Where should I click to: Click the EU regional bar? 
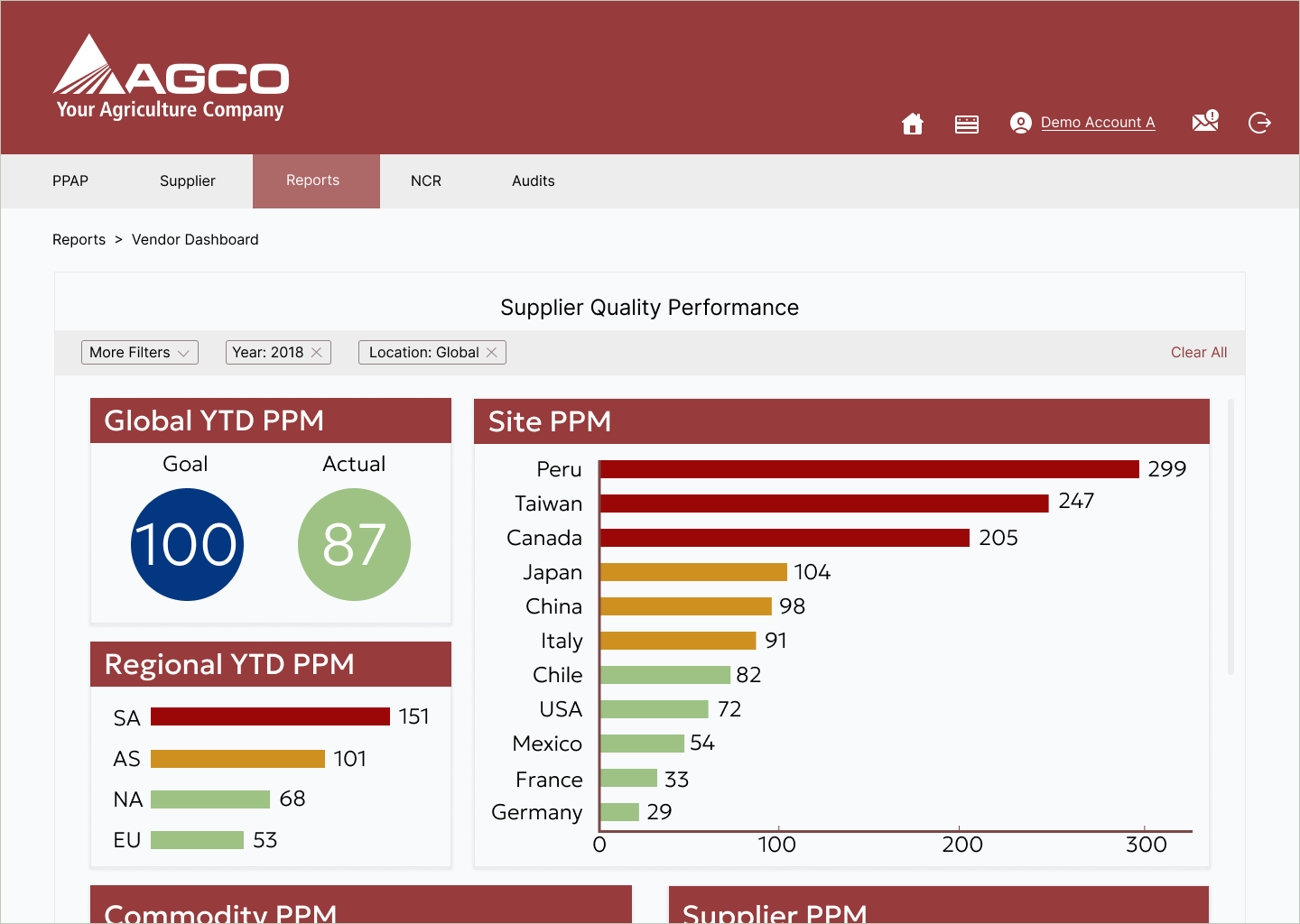coord(197,840)
